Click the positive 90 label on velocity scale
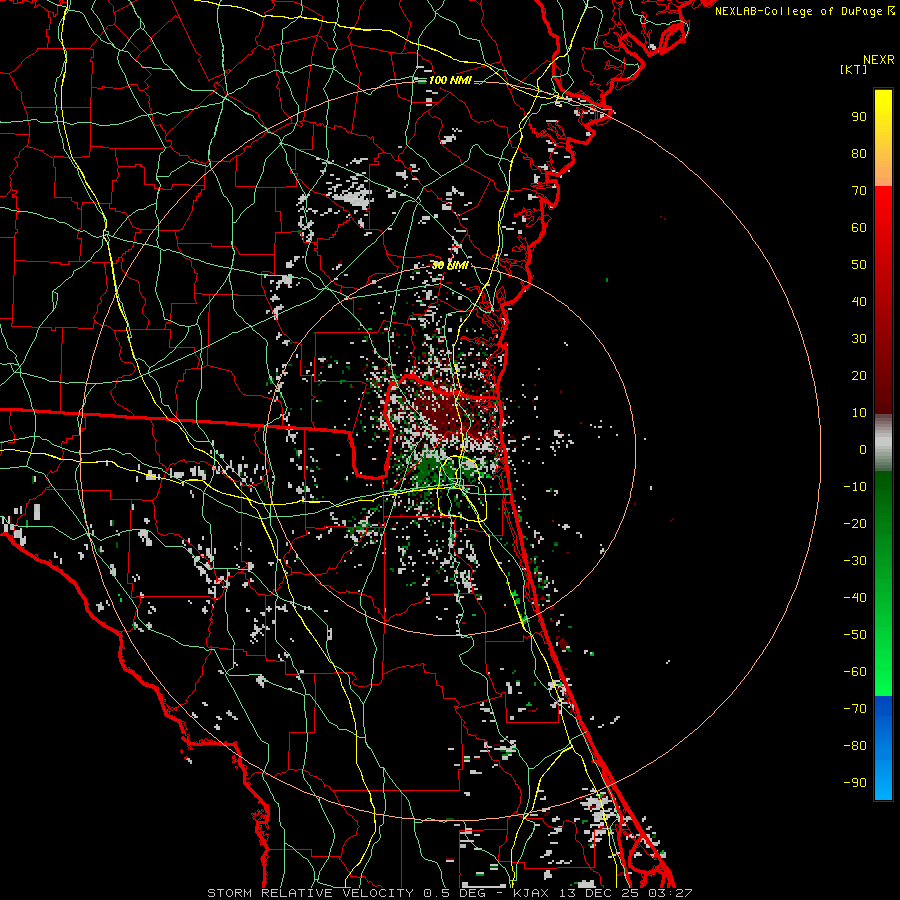The image size is (900, 900). point(858,117)
